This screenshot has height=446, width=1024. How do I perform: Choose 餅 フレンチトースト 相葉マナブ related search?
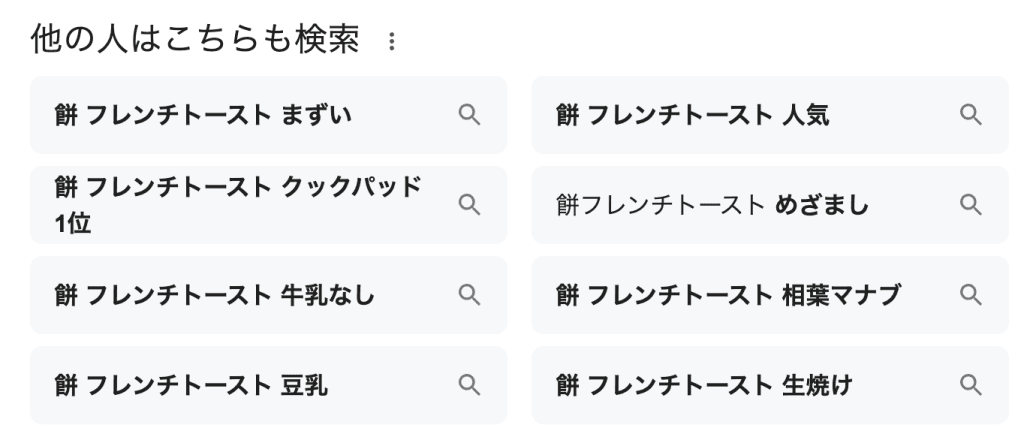(x=728, y=296)
